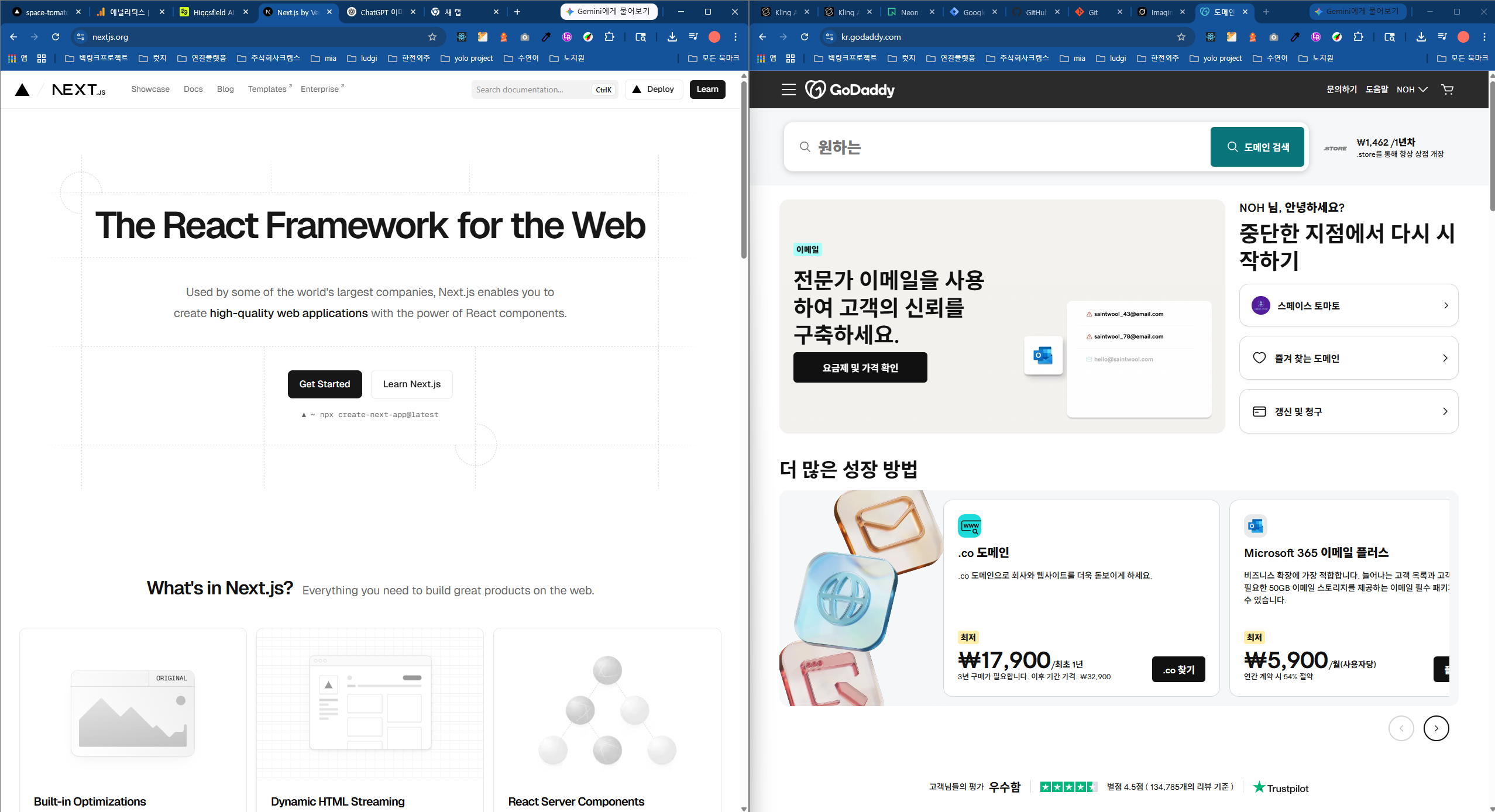1495x812 pixels.
Task: Click the Search documentation field
Action: (544, 90)
